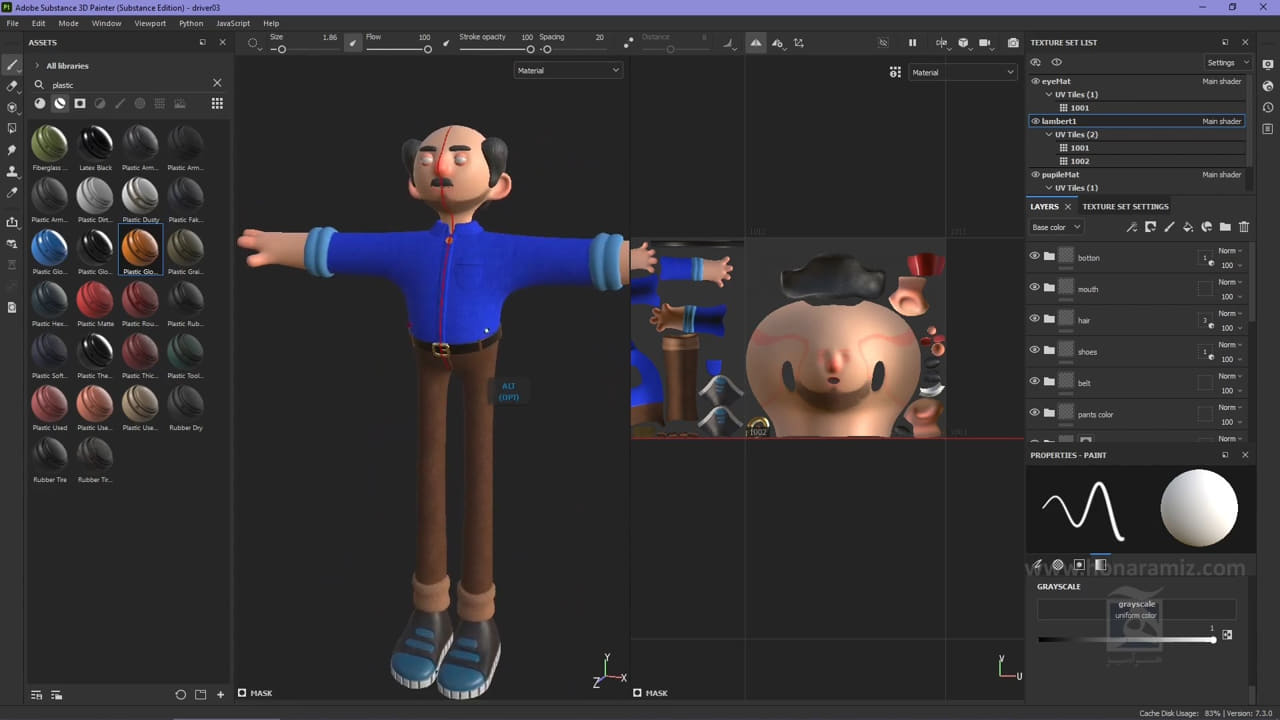Clear the plastic search text
Viewport: 1280px width, 720px height.
coord(217,84)
